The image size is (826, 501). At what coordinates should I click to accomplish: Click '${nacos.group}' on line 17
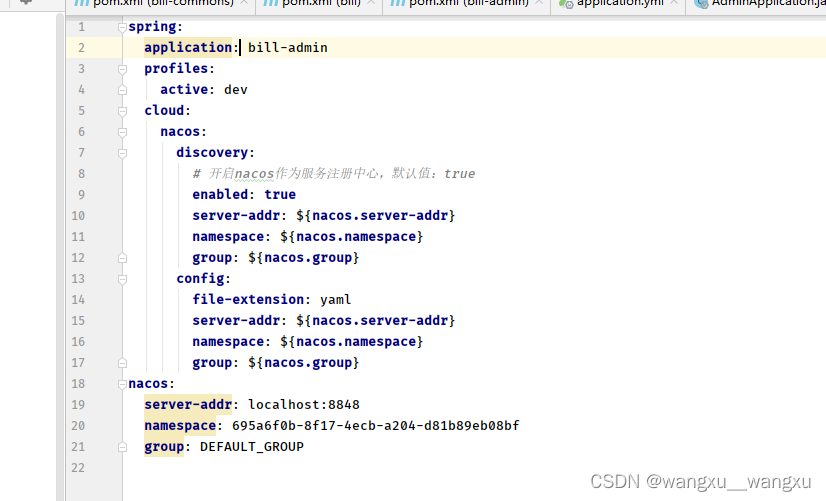(x=303, y=362)
